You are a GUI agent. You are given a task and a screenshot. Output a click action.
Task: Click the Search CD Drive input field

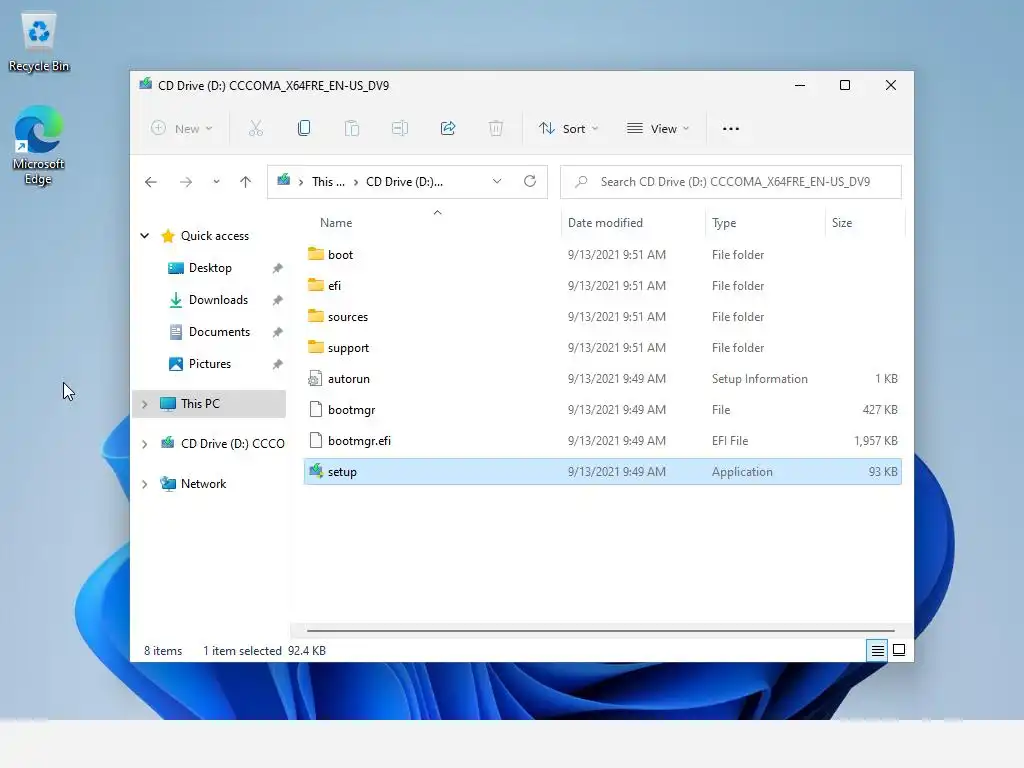(x=731, y=182)
